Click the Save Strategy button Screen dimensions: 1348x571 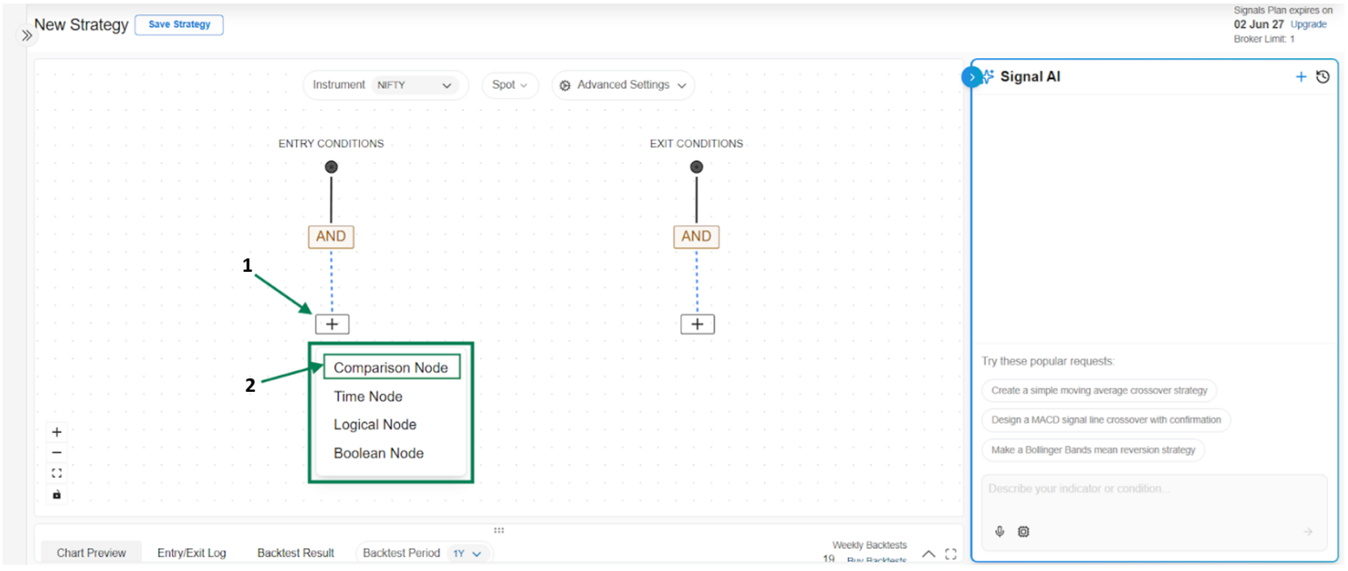(179, 25)
